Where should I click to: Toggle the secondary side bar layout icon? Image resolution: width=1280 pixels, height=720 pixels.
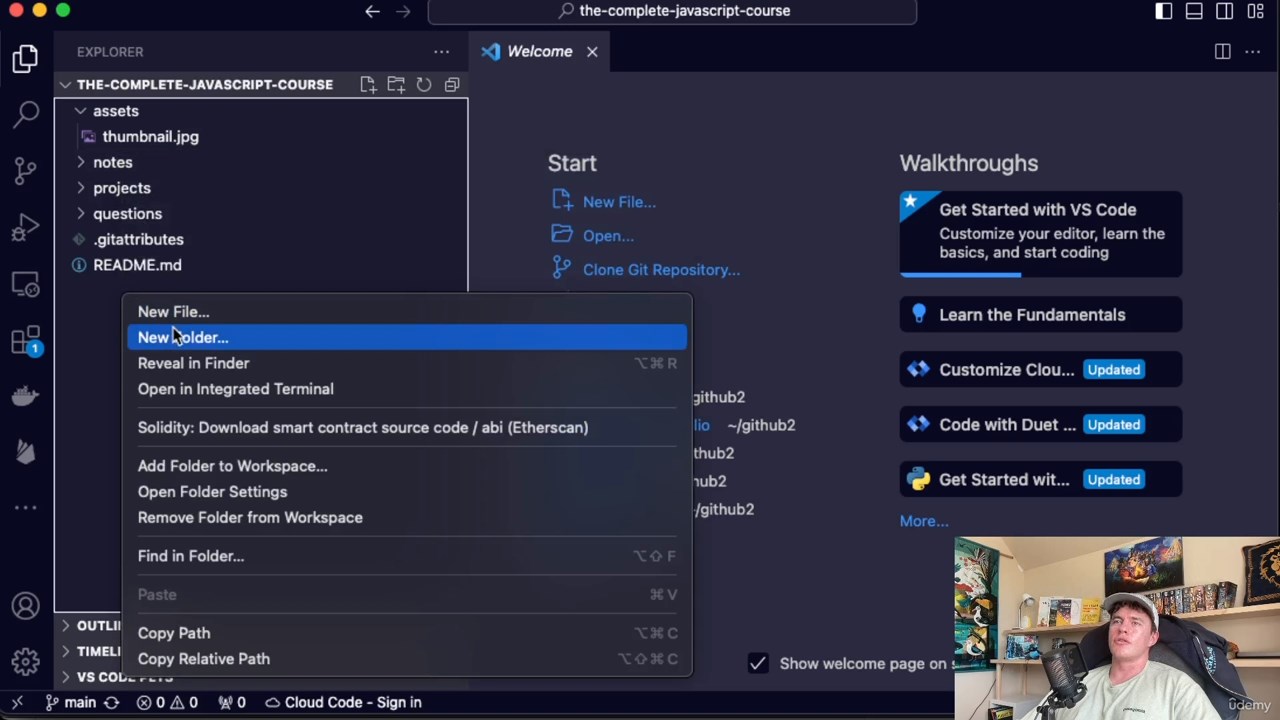1225,11
